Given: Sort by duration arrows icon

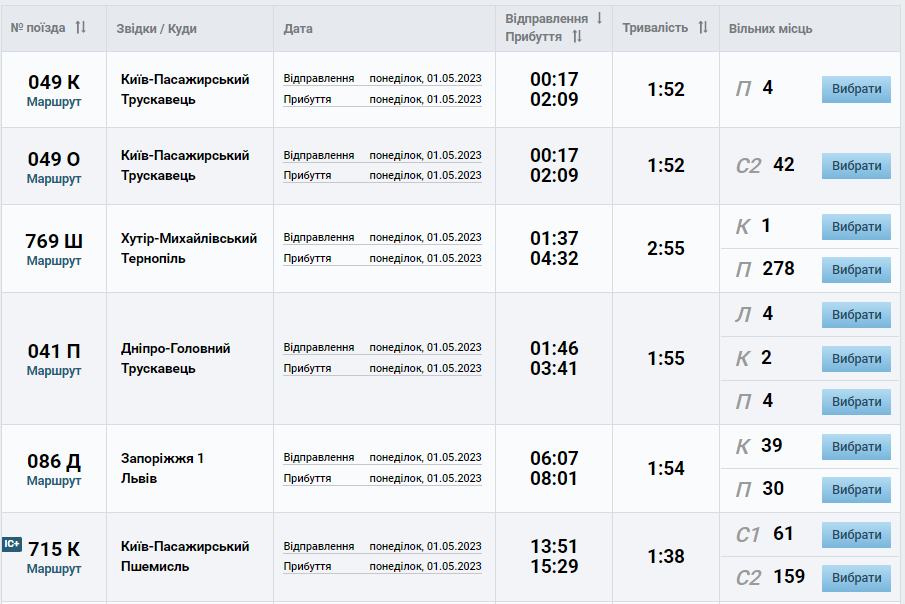Looking at the screenshot, I should 703,28.
